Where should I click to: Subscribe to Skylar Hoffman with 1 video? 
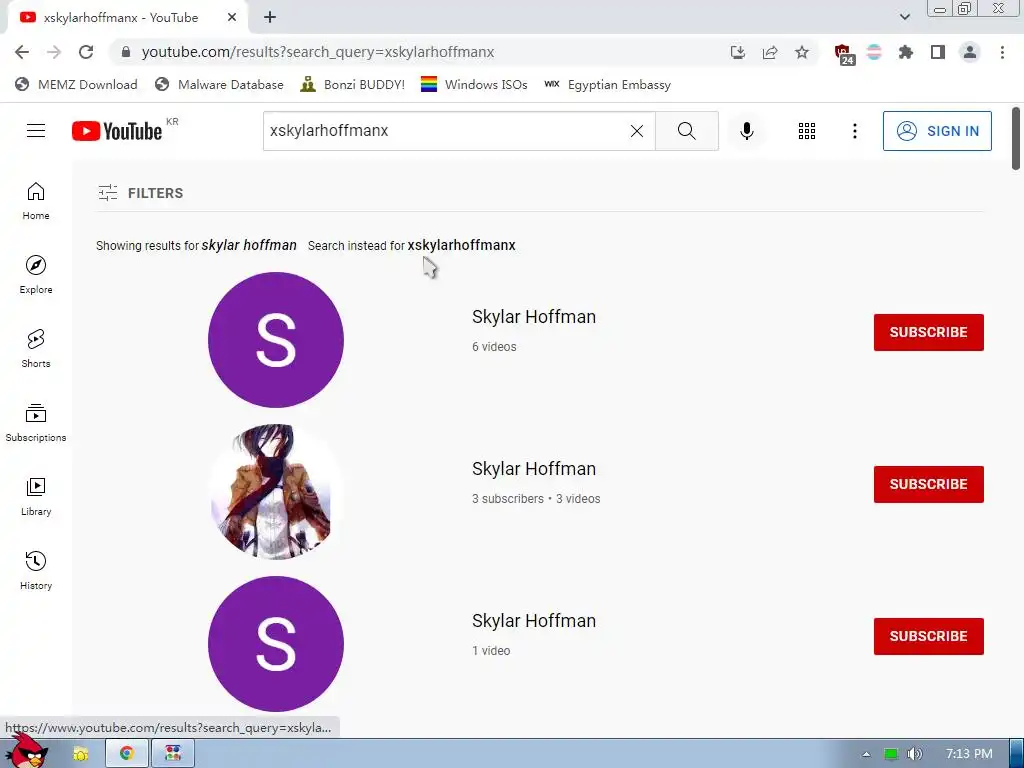[928, 637]
